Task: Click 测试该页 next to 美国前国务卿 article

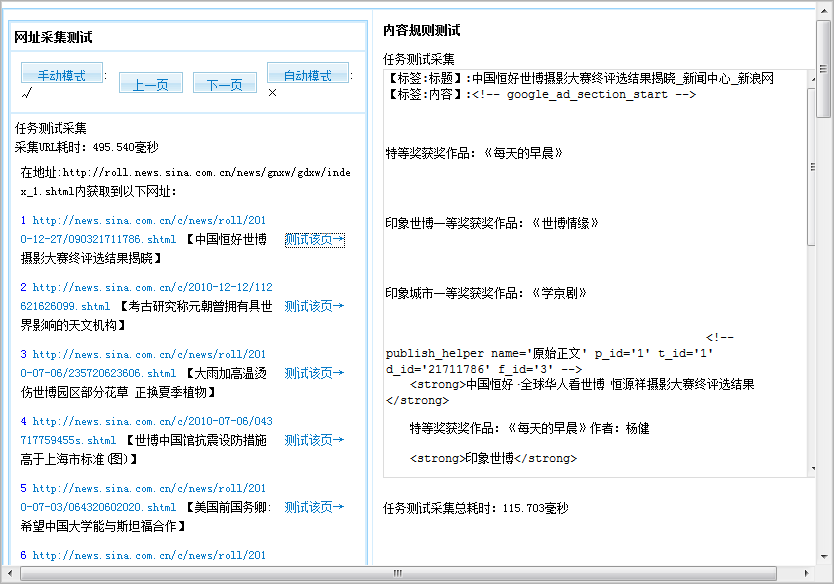Action: pyautogui.click(x=314, y=507)
